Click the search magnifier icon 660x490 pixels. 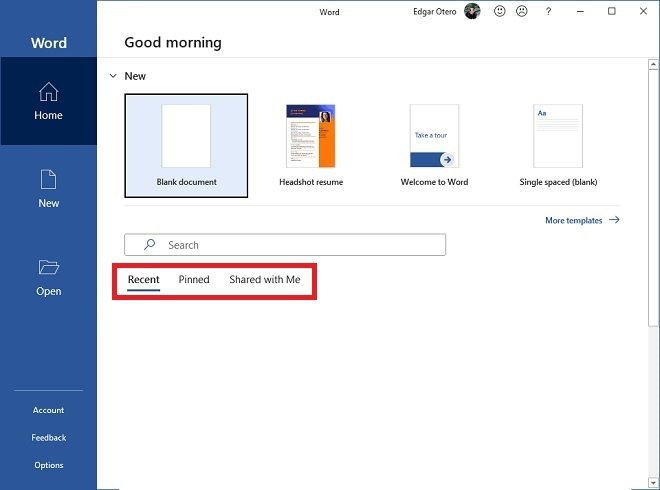149,245
